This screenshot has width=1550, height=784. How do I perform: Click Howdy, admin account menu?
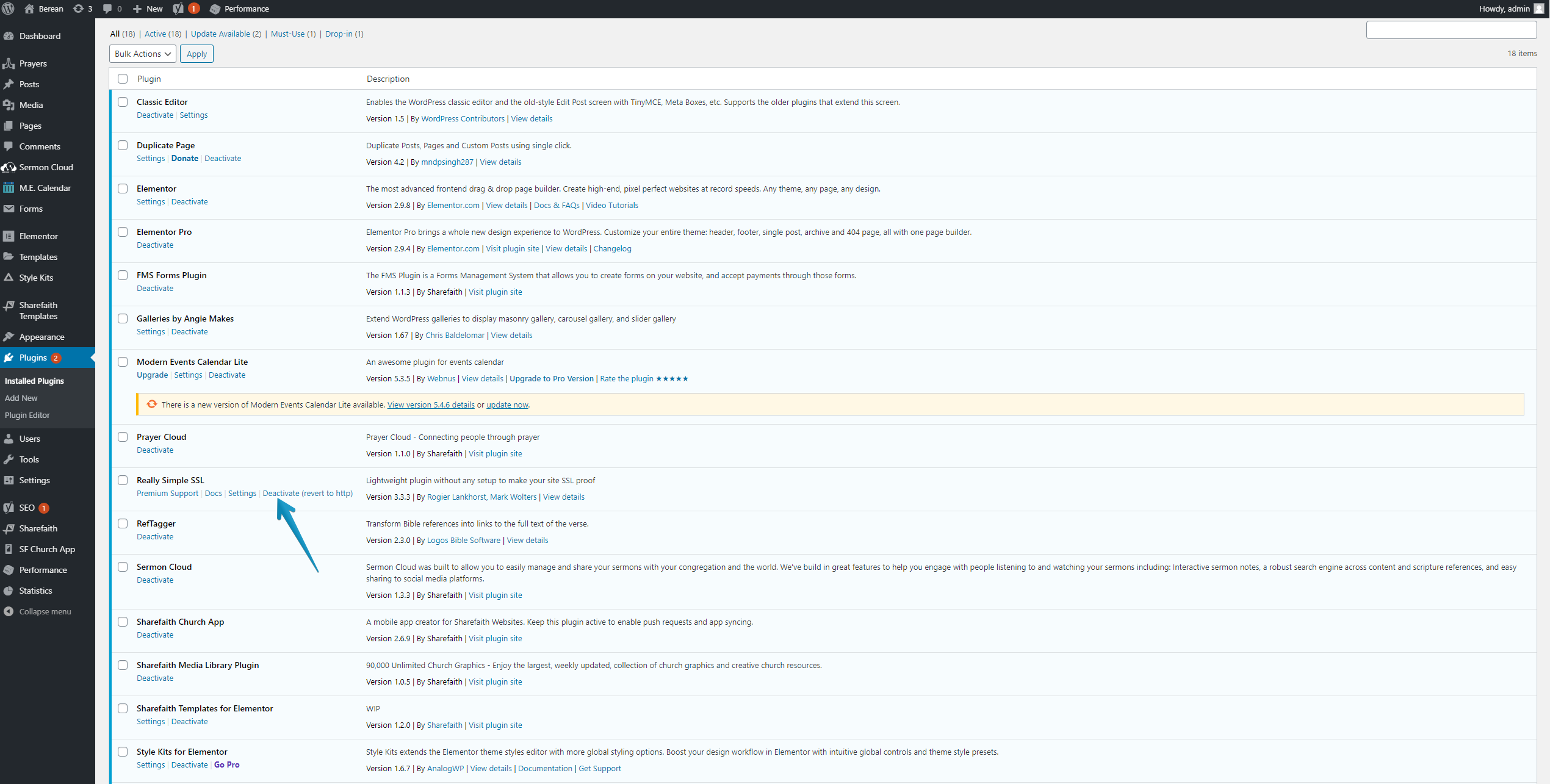coord(1511,9)
